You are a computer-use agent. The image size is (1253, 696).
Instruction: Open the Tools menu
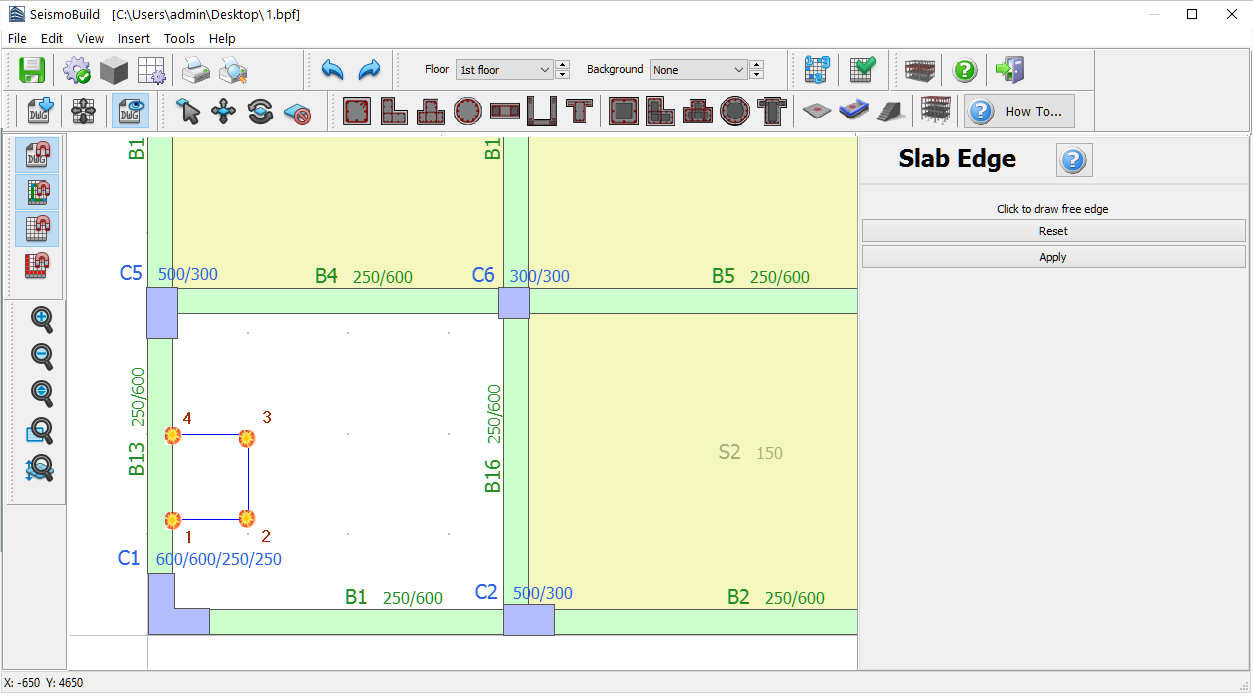click(x=179, y=38)
